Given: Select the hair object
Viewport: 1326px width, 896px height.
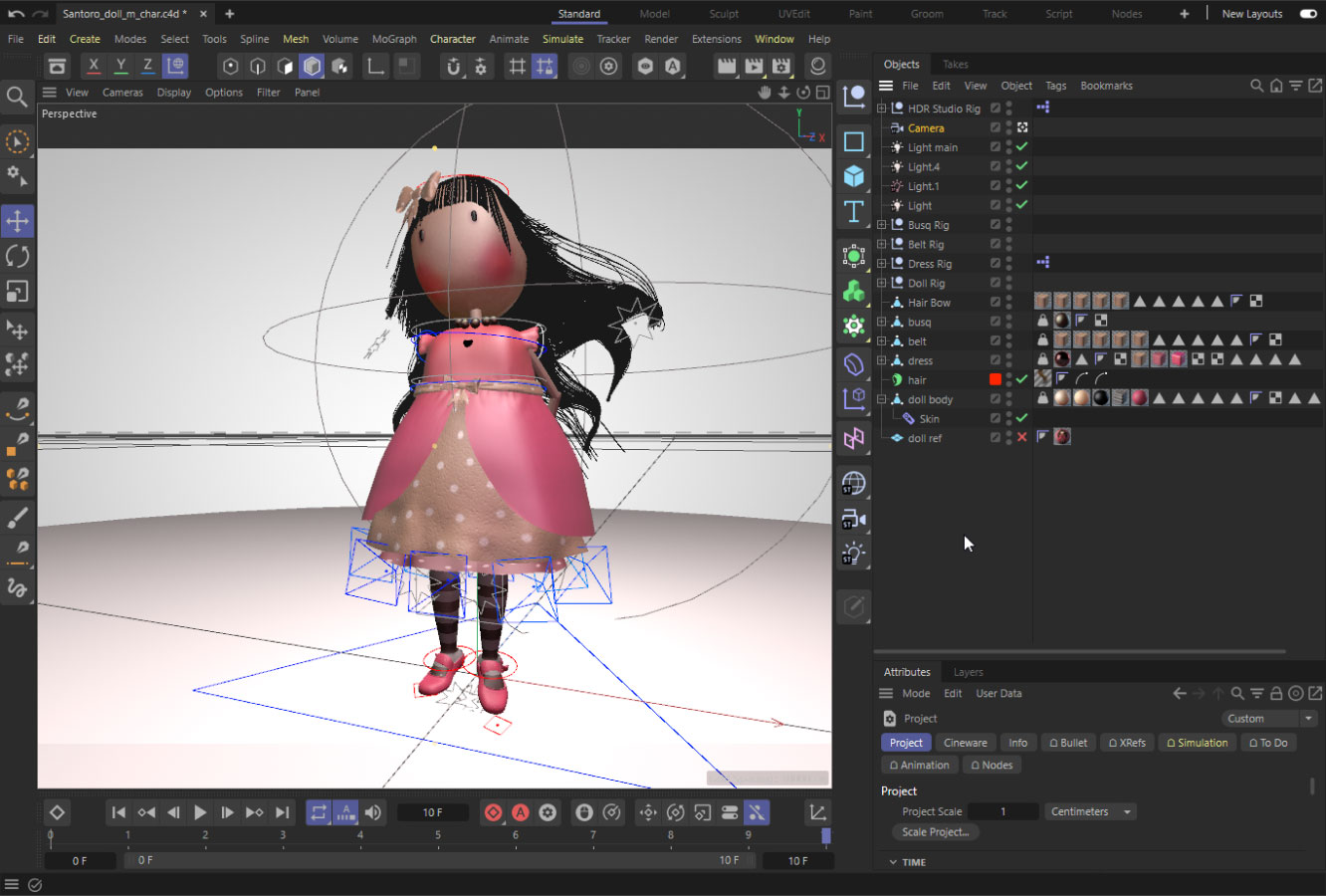Looking at the screenshot, I should pos(917,380).
